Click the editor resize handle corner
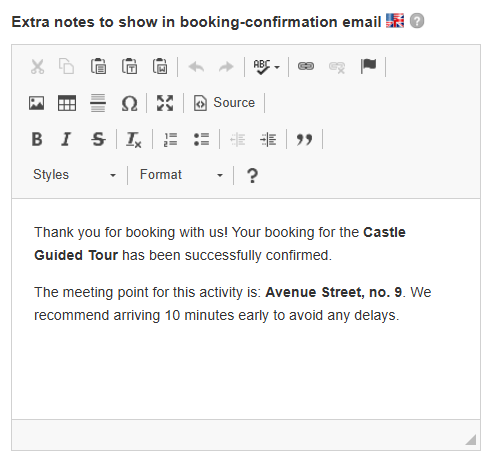The height and width of the screenshot is (459, 494). [x=471, y=440]
